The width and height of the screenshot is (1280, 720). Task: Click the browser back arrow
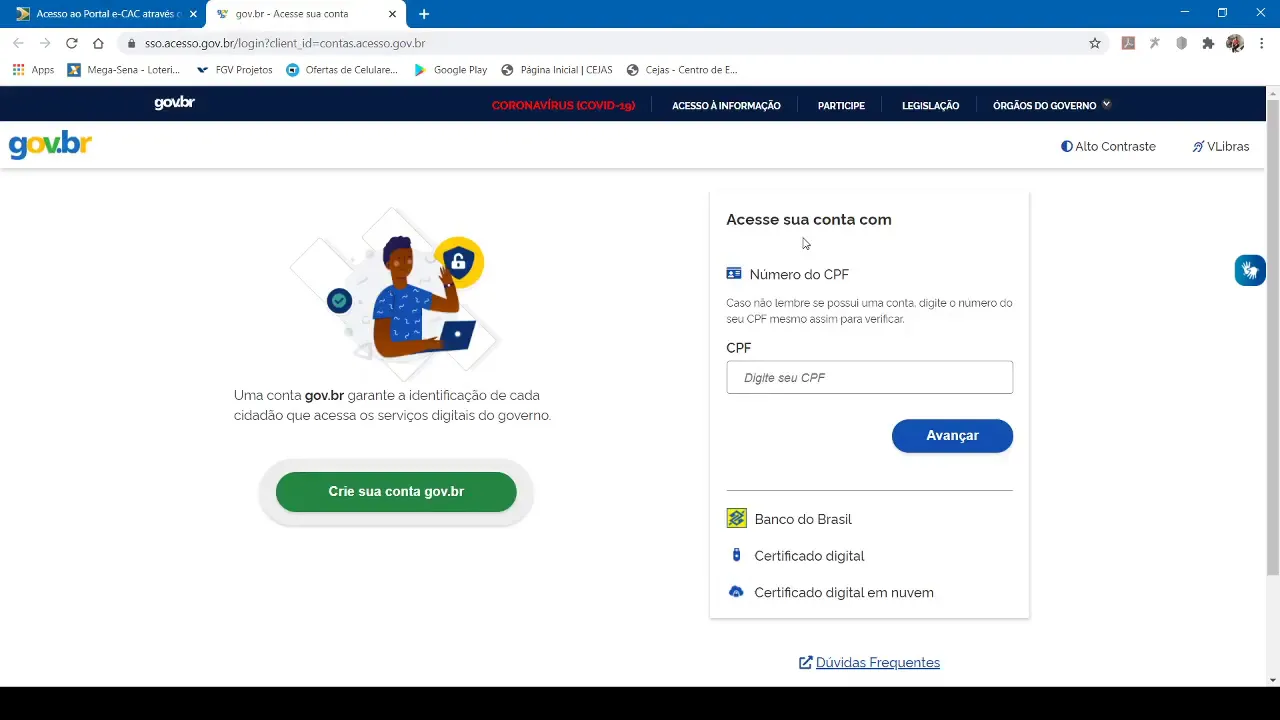[18, 43]
